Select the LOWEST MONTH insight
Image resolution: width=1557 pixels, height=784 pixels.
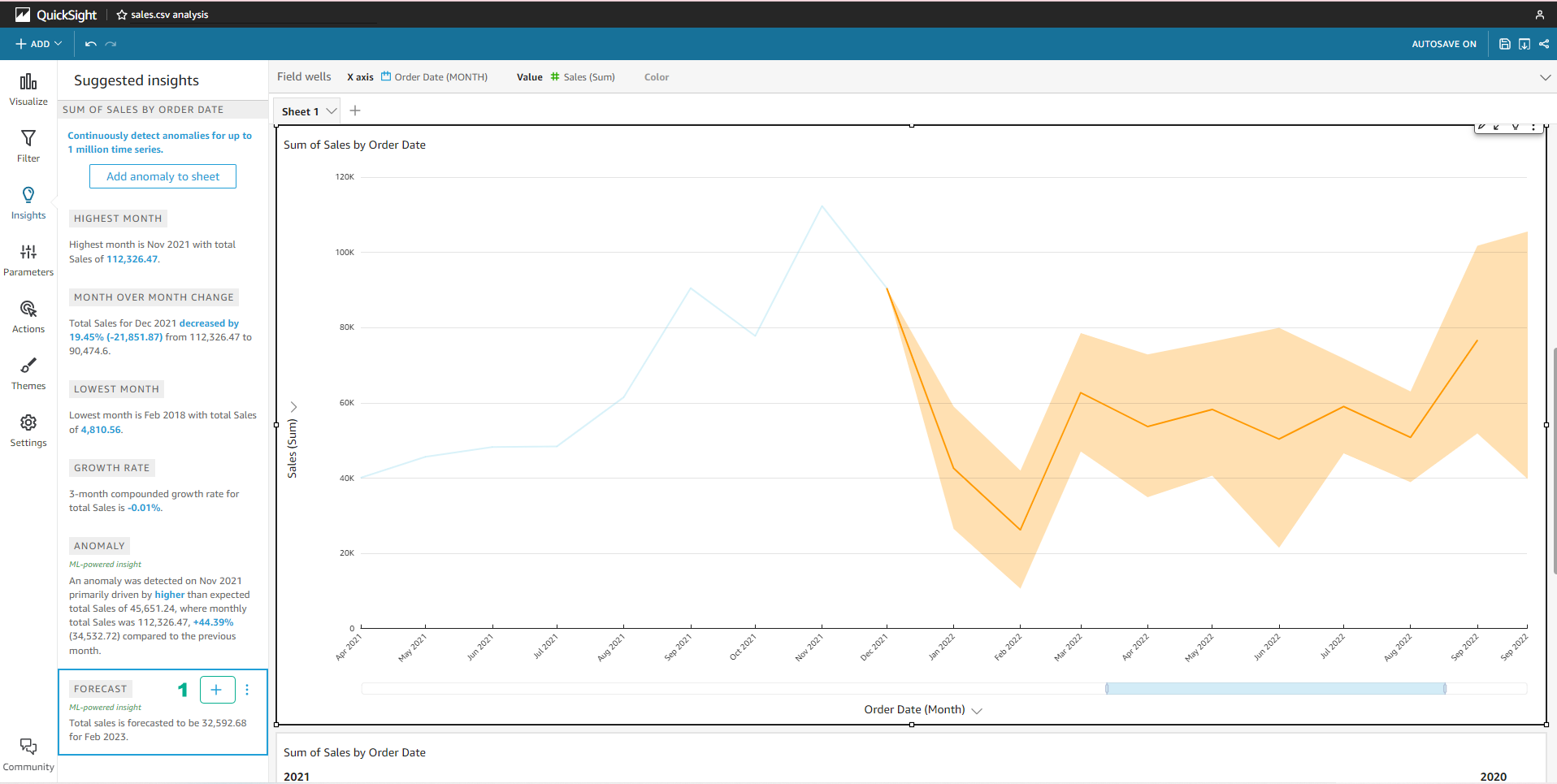click(x=116, y=389)
